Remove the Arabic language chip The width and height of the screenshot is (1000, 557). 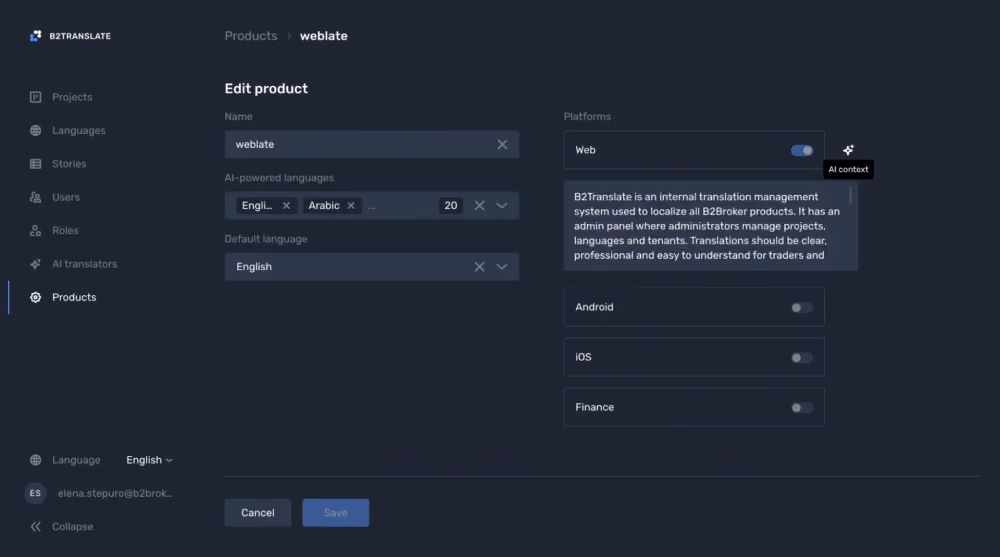tap(351, 205)
